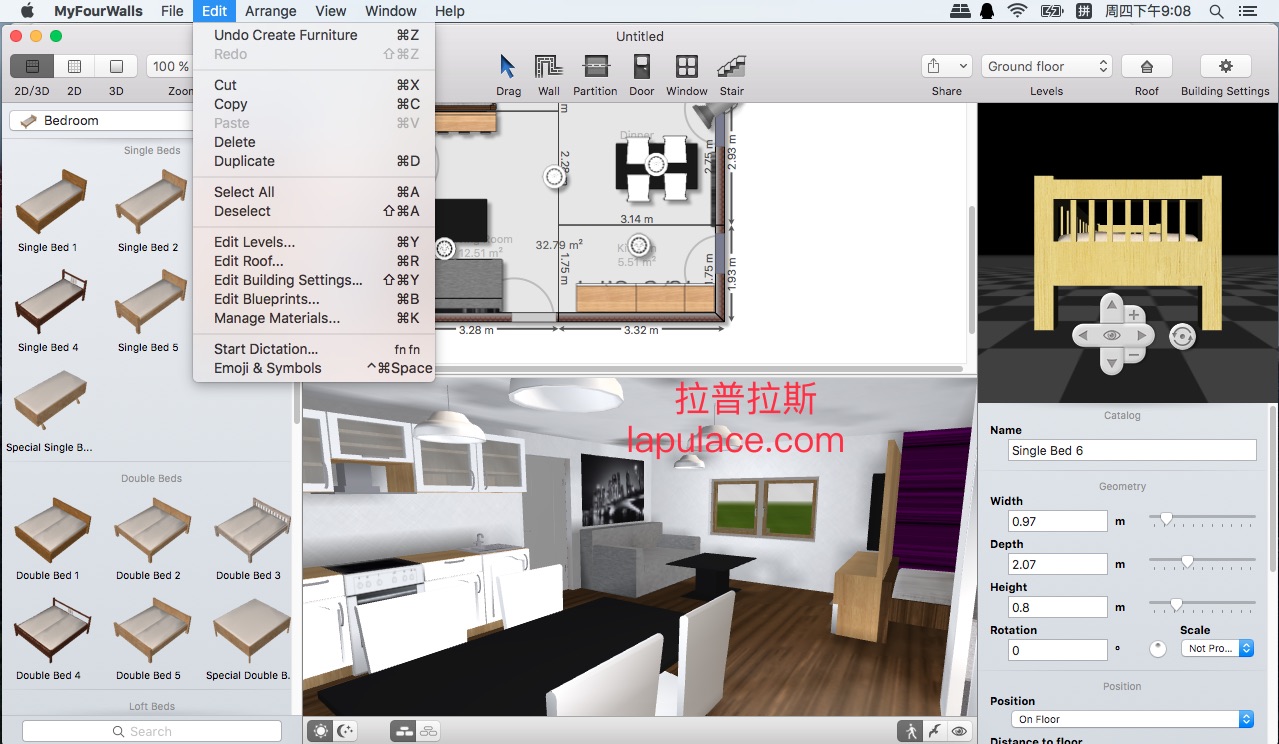This screenshot has height=744, width=1279.
Task: Open Building Settings gear
Action: 1225,66
